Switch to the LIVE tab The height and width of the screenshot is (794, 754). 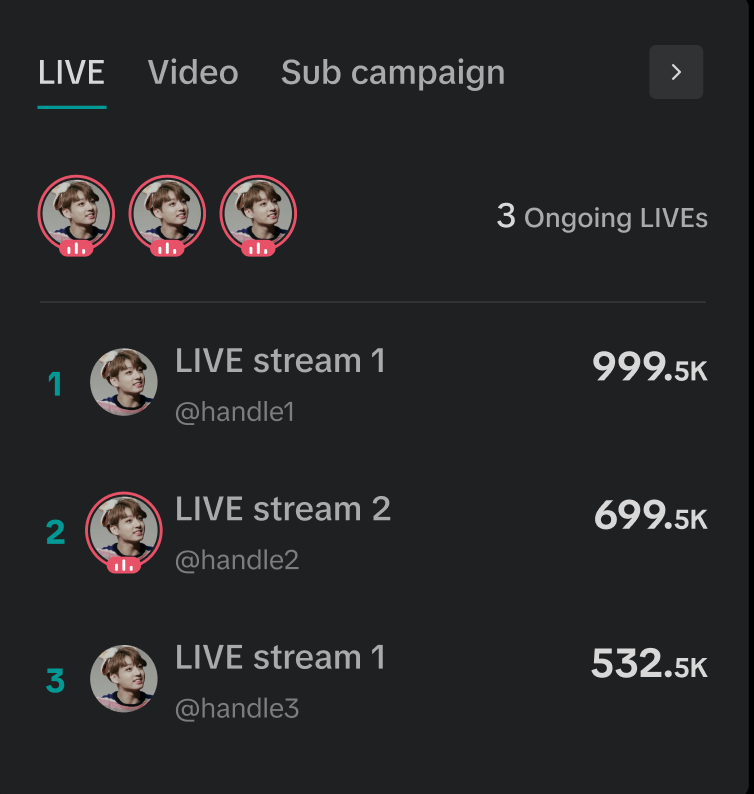click(x=71, y=73)
